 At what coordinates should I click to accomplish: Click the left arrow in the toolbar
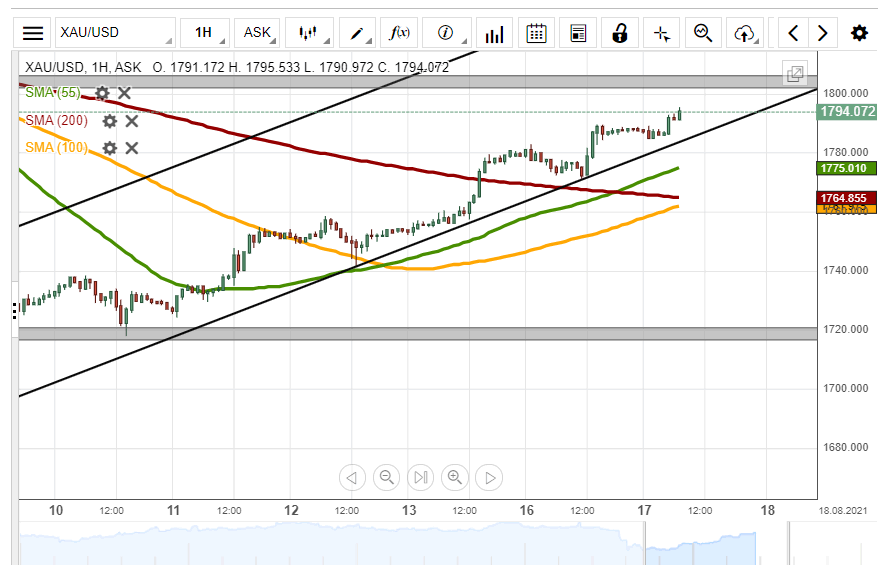(x=793, y=33)
